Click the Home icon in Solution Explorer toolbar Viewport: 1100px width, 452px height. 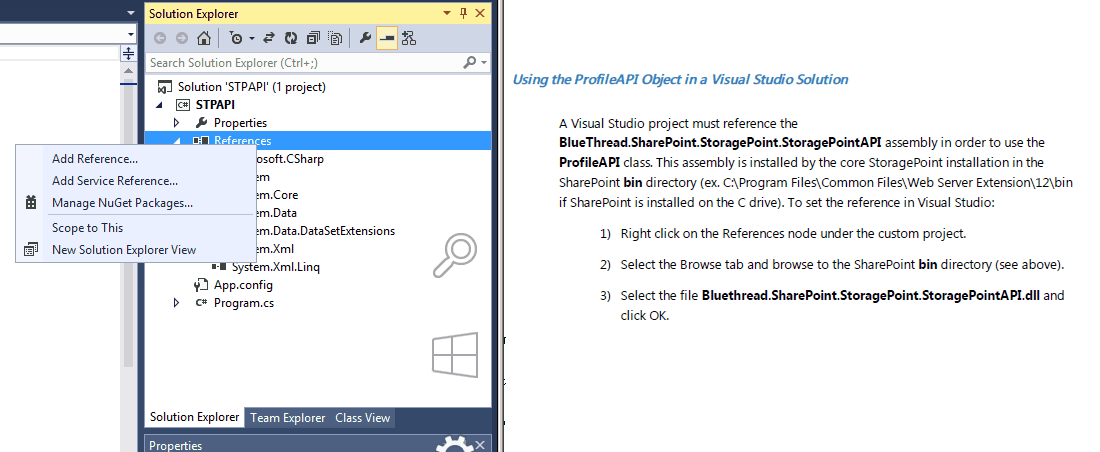[203, 38]
